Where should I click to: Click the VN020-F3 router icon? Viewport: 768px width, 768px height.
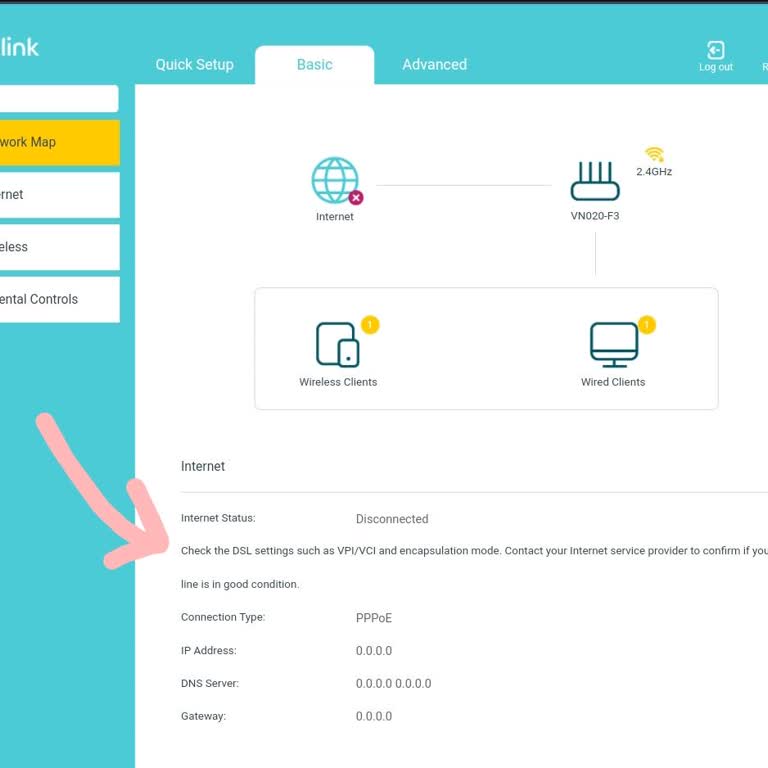595,181
